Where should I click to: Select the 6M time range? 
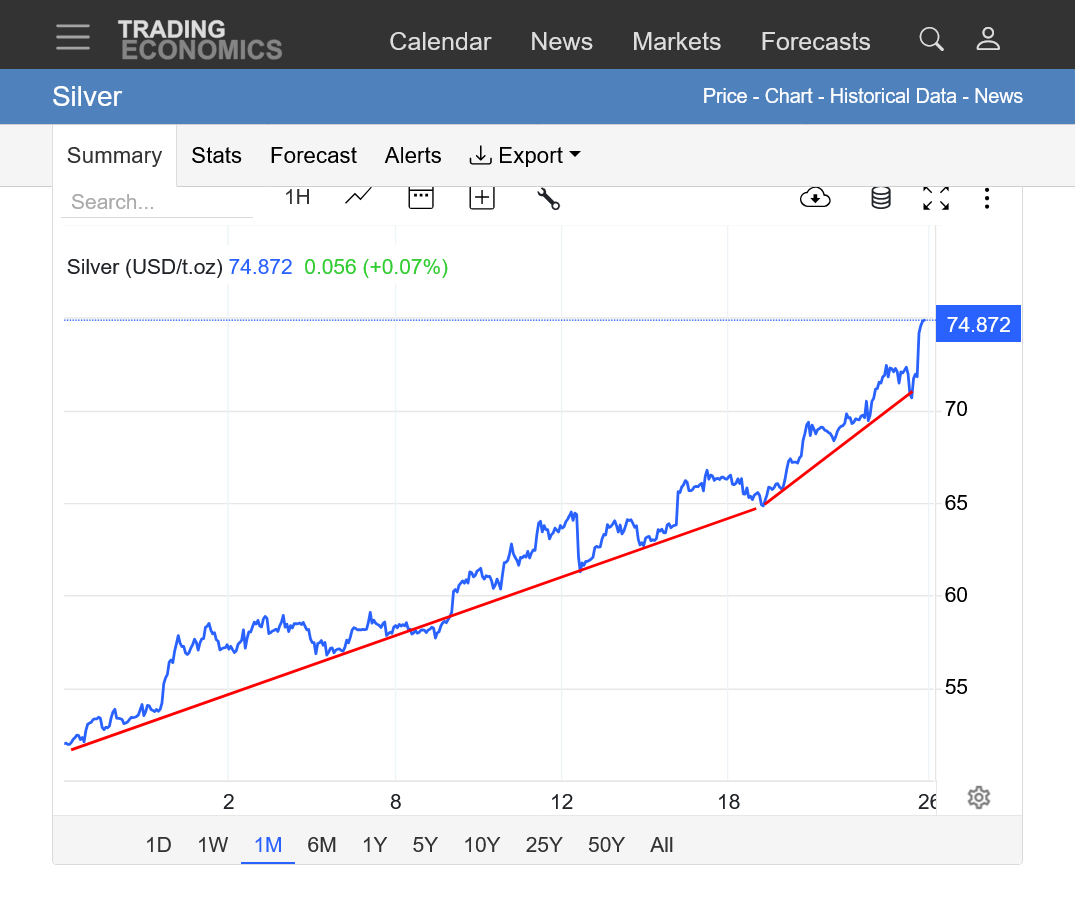(x=321, y=845)
